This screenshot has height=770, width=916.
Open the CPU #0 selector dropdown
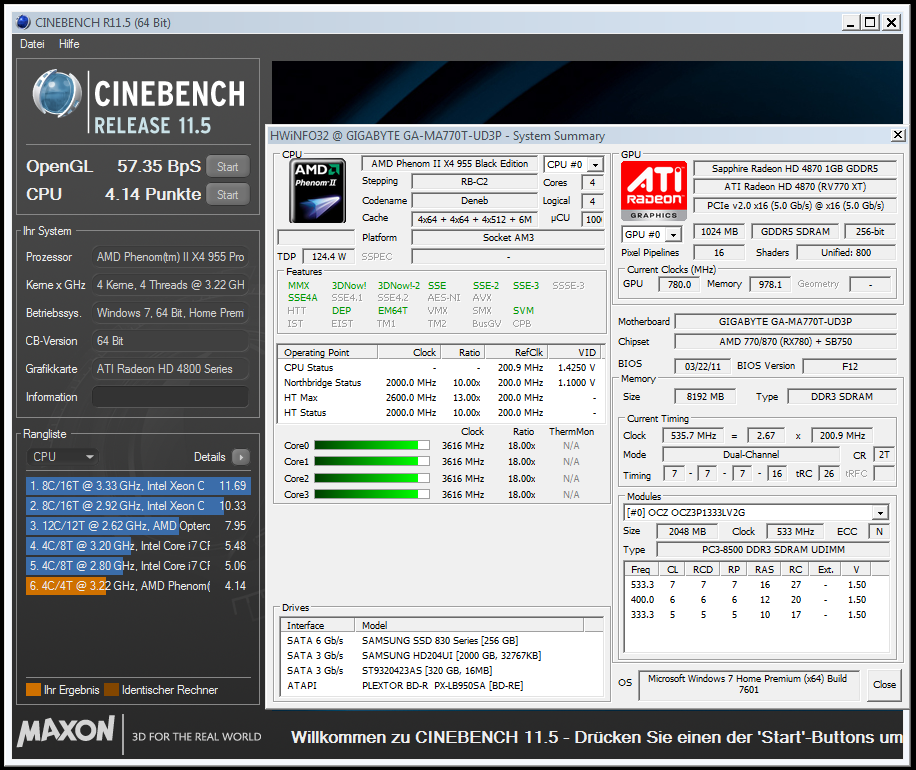click(595, 165)
